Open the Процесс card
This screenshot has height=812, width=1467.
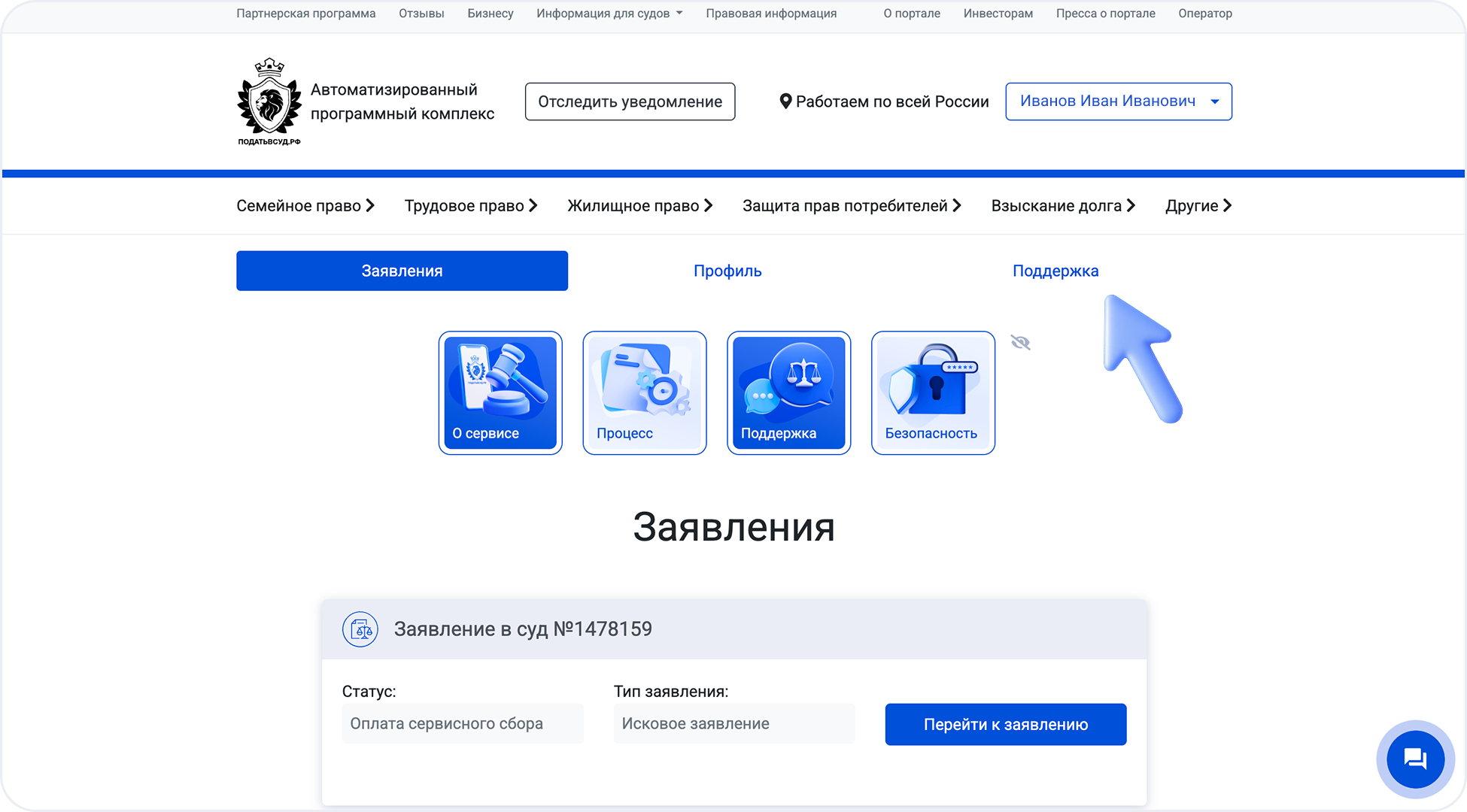[645, 393]
